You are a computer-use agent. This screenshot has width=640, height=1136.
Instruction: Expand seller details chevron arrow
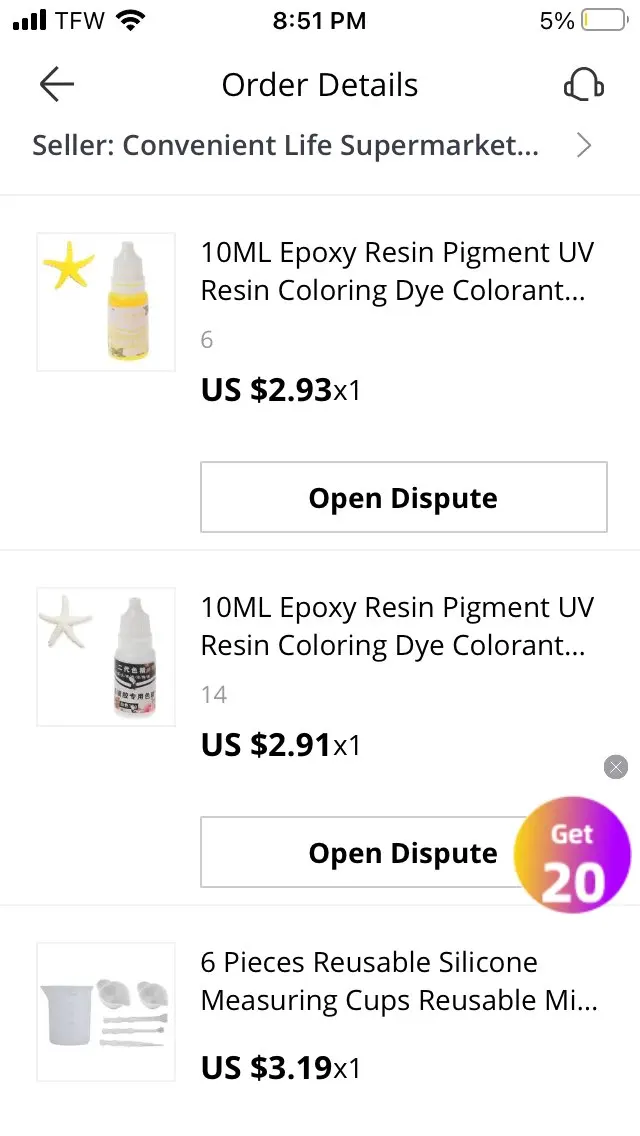[584, 146]
